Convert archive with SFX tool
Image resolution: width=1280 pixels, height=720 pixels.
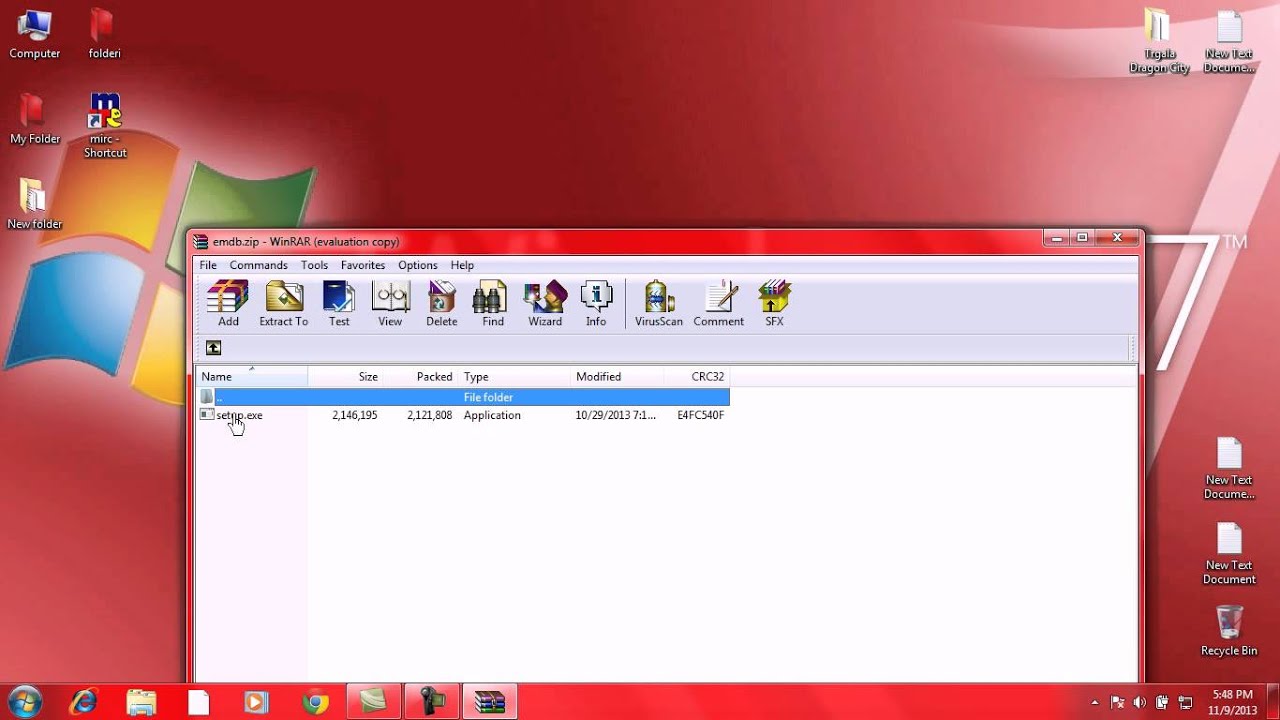[774, 304]
